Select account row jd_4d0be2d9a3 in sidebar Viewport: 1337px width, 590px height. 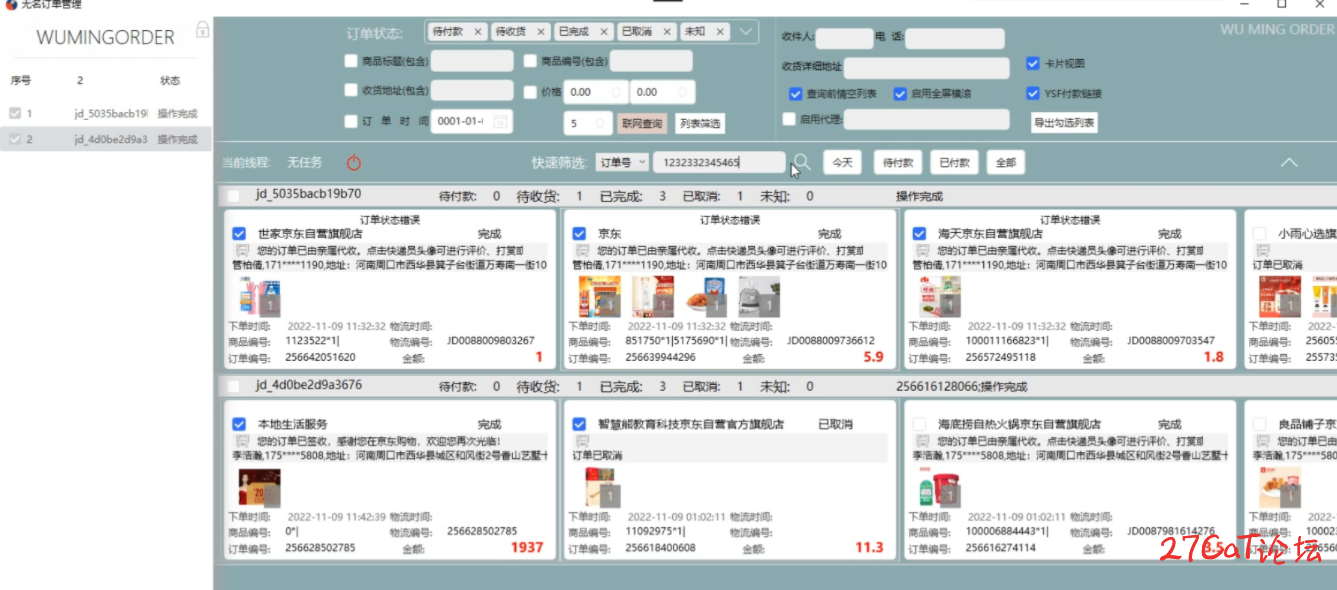[x=106, y=139]
